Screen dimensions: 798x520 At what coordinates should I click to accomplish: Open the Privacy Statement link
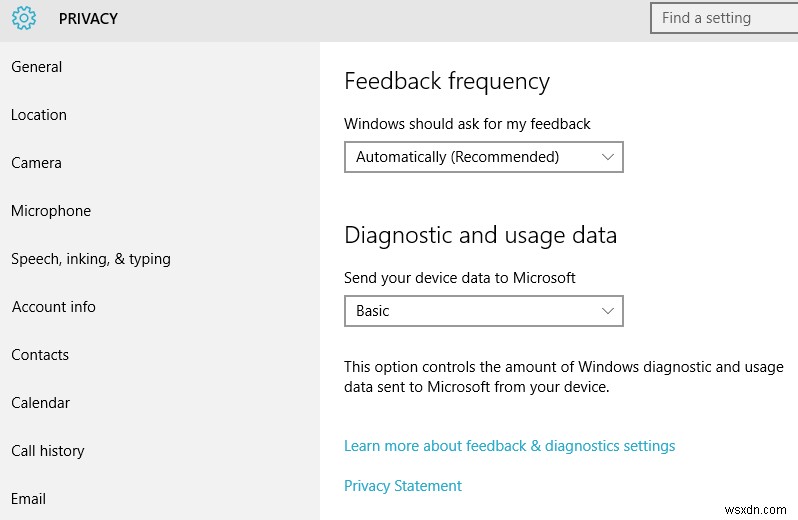click(403, 486)
